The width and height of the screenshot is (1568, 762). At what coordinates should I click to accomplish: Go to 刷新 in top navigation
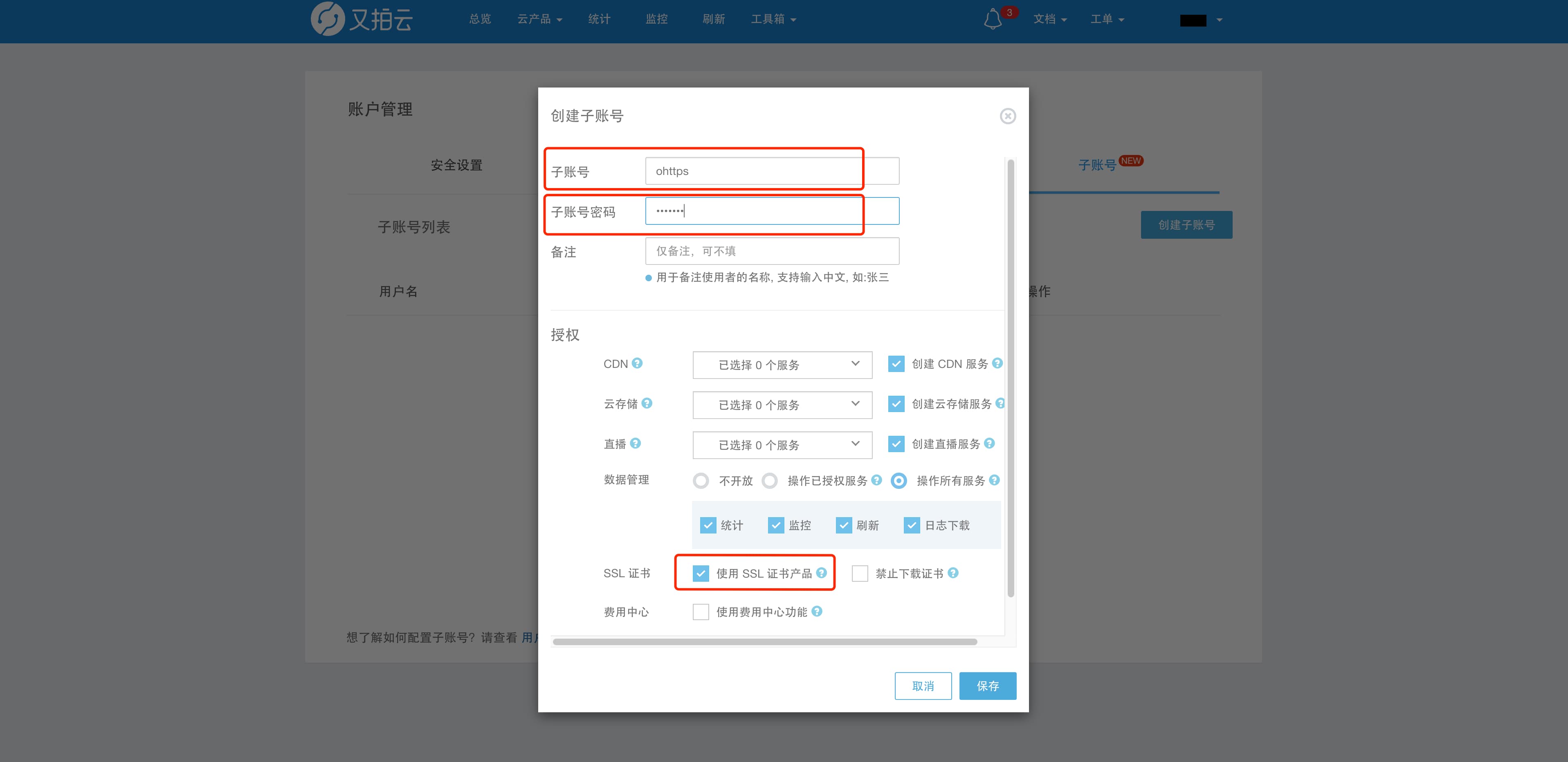[713, 19]
